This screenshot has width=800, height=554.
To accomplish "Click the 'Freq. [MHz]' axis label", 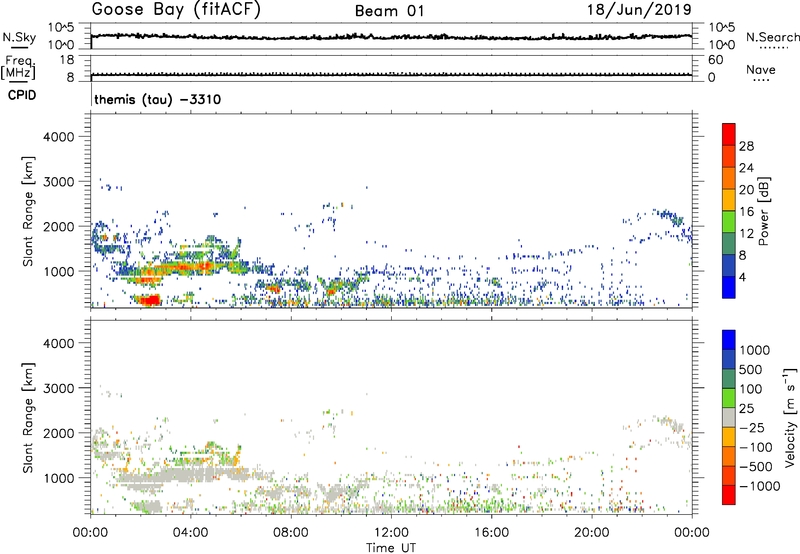I will (x=19, y=68).
